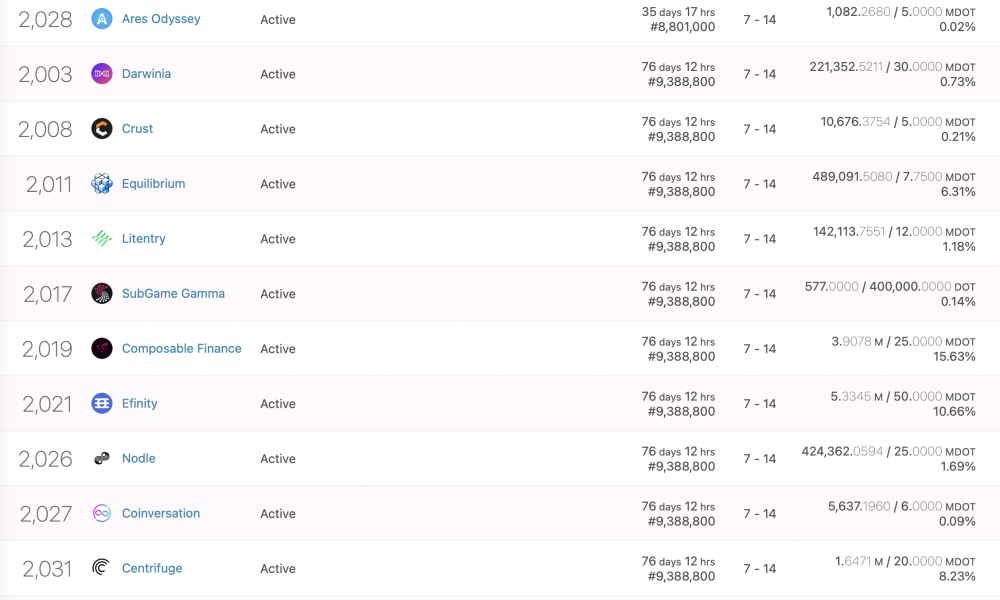Click the SubGame Gamma logo icon
The image size is (1000, 600).
pos(101,293)
